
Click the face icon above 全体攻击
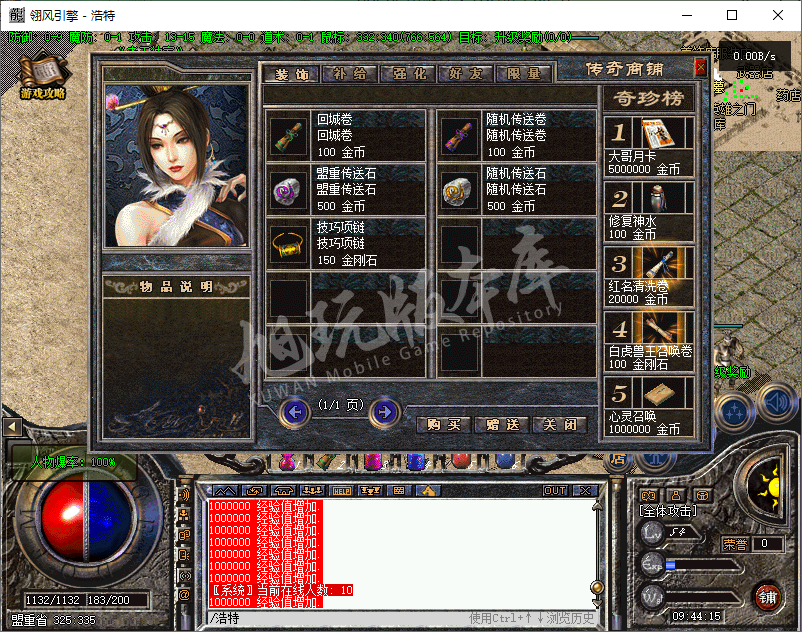649,495
